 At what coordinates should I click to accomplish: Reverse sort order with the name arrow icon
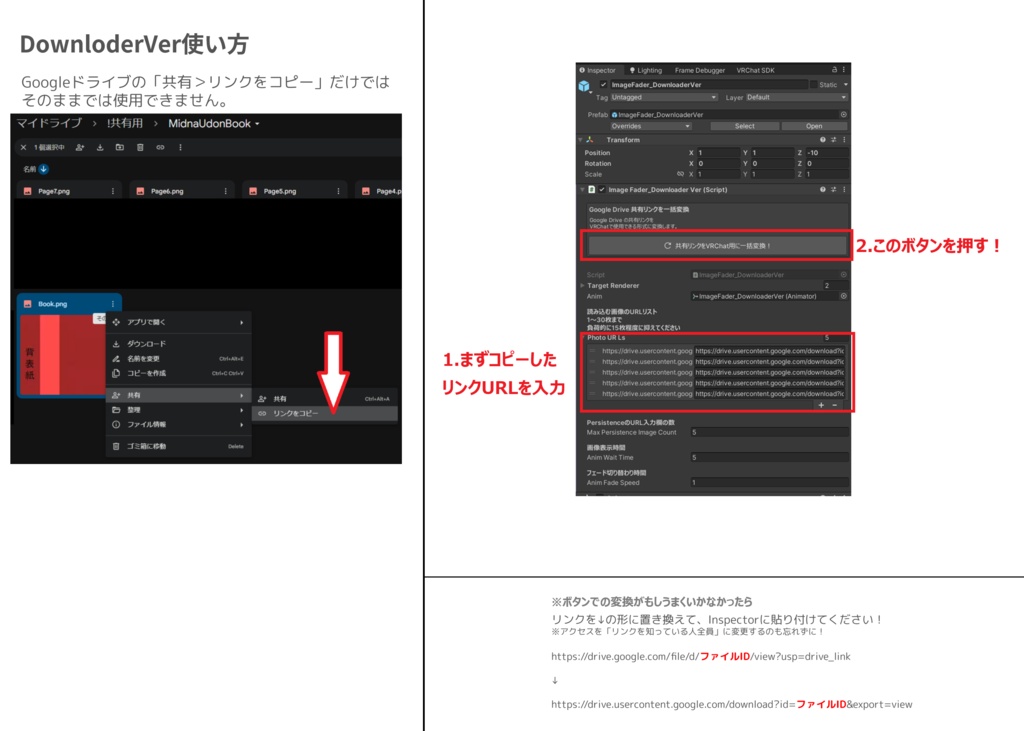click(44, 169)
